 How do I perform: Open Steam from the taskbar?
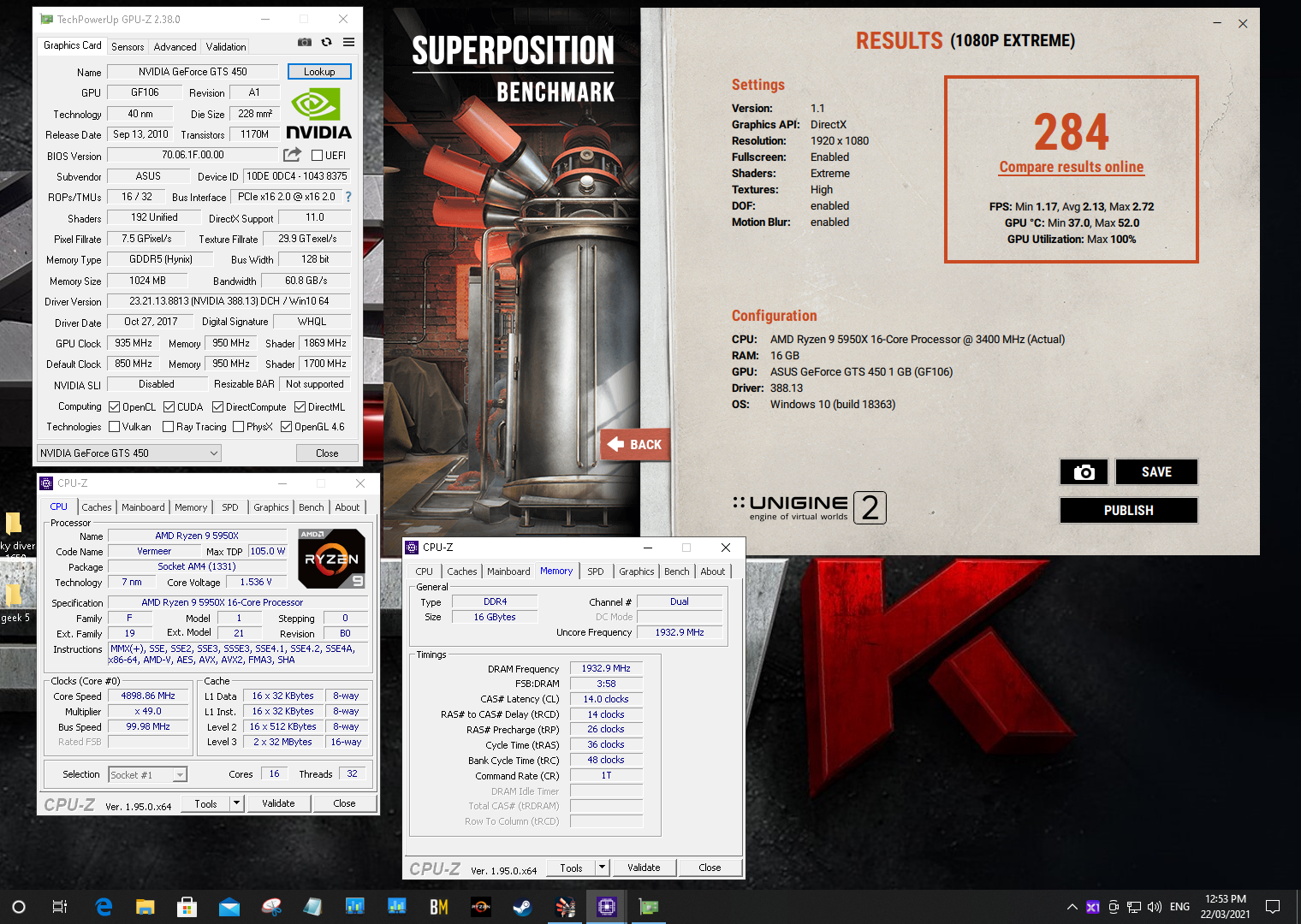tap(522, 907)
